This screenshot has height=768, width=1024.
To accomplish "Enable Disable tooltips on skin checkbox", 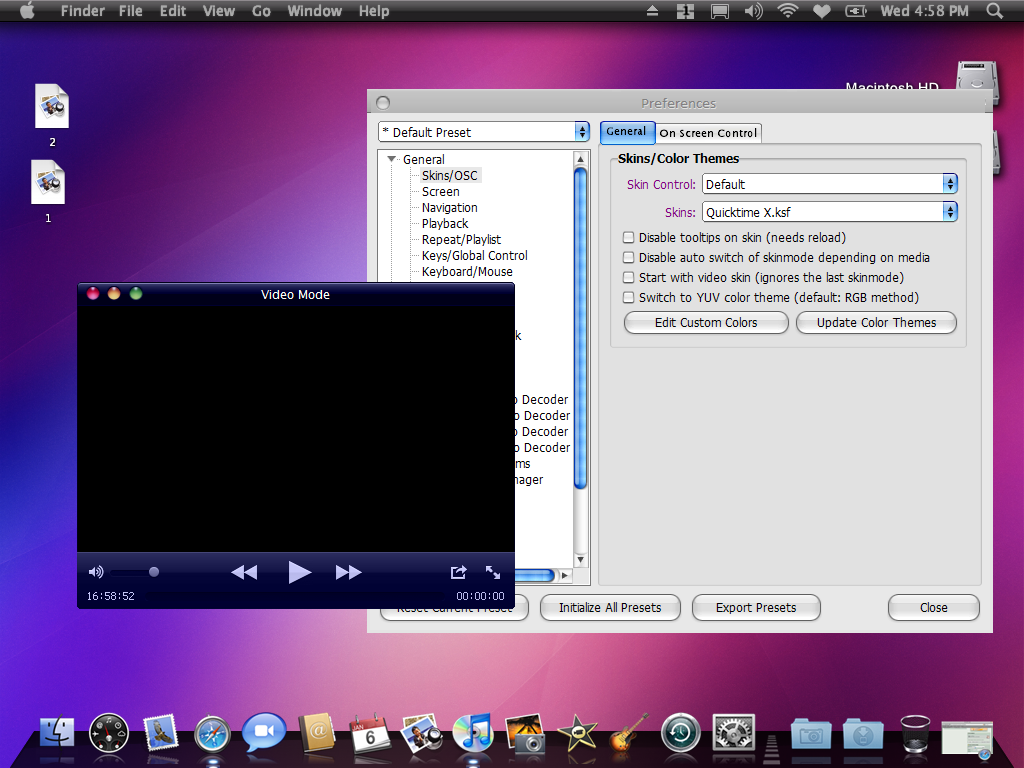I will (629, 238).
